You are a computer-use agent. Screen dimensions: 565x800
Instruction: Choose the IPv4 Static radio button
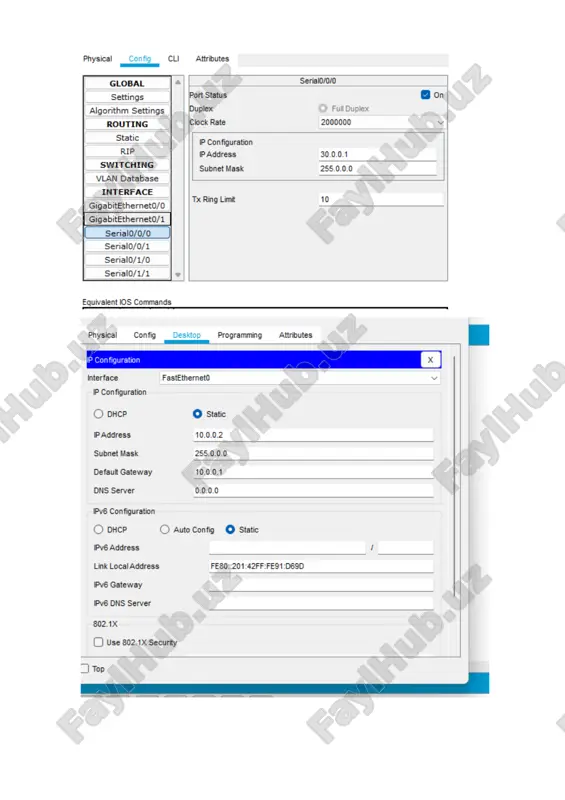(x=198, y=414)
